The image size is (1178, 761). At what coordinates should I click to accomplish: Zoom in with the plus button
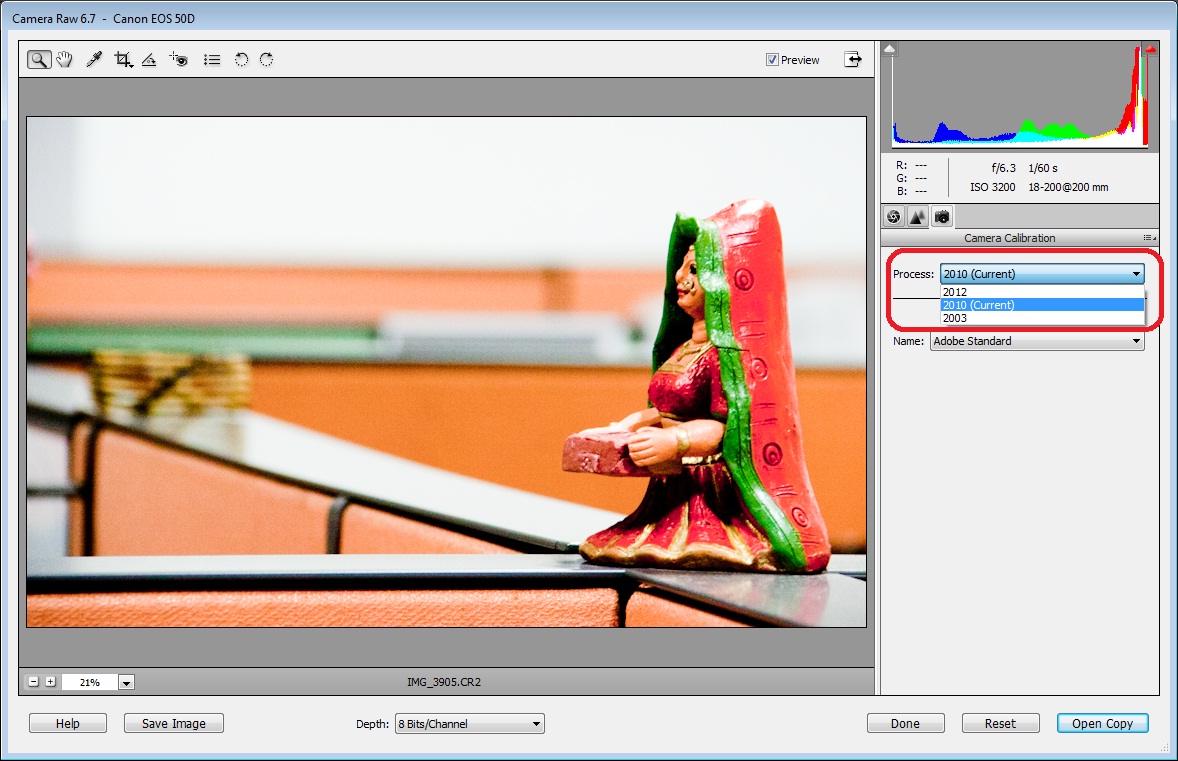click(x=50, y=682)
